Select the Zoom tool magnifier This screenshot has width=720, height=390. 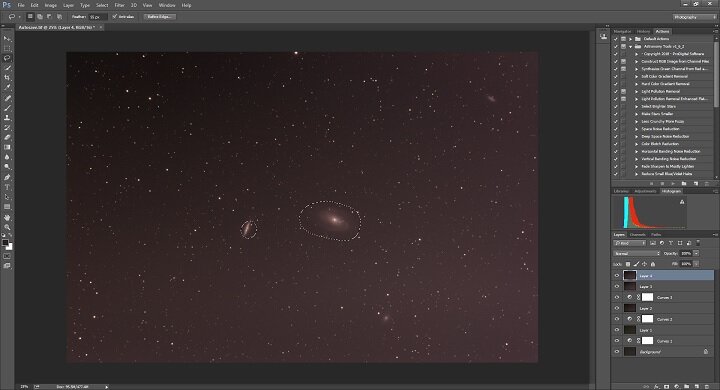point(7,227)
